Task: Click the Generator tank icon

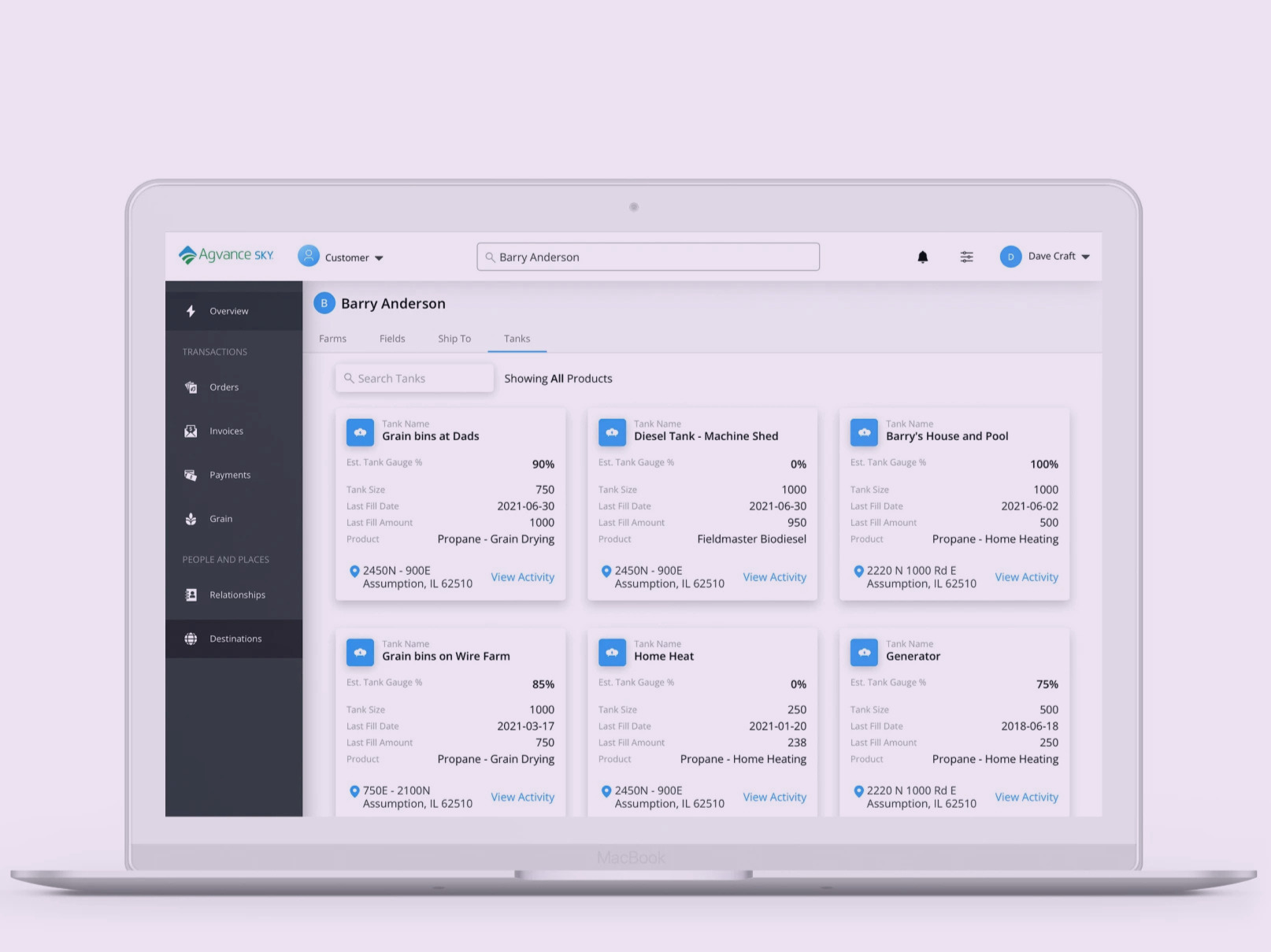Action: pyautogui.click(x=864, y=652)
